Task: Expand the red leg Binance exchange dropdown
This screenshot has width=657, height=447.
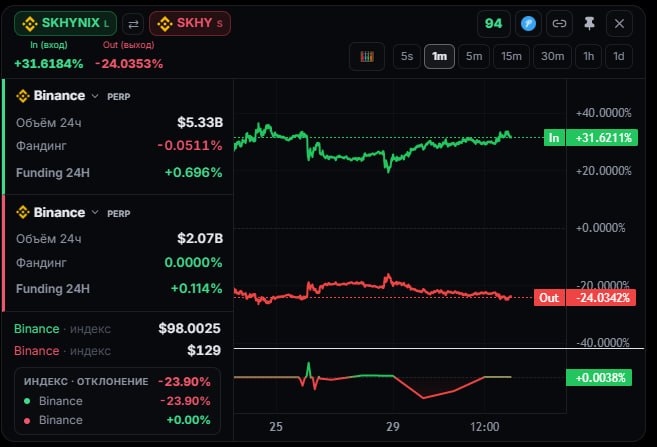Action: [x=95, y=213]
